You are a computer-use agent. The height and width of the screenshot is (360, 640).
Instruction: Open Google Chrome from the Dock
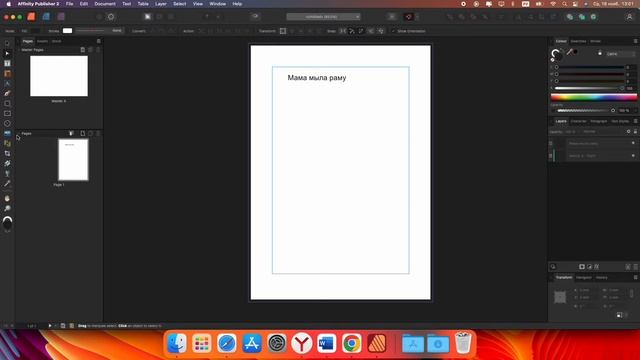(351, 343)
